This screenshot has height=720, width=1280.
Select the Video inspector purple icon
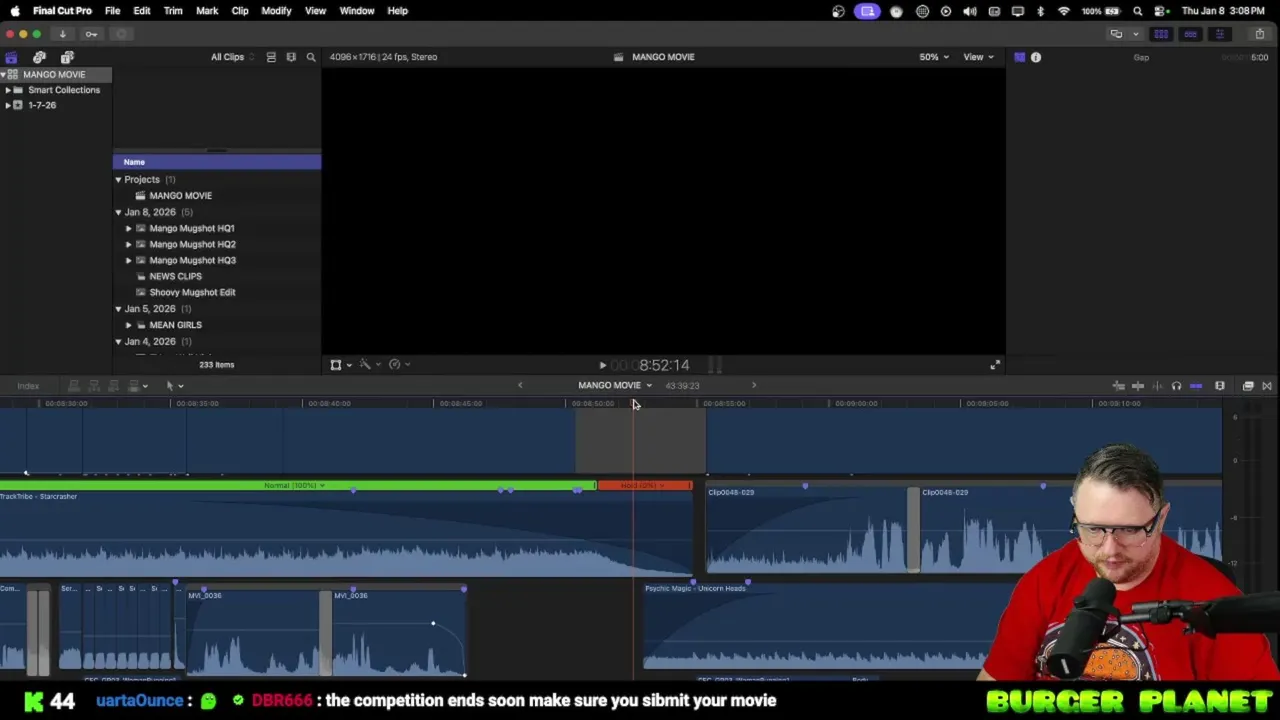click(1019, 57)
